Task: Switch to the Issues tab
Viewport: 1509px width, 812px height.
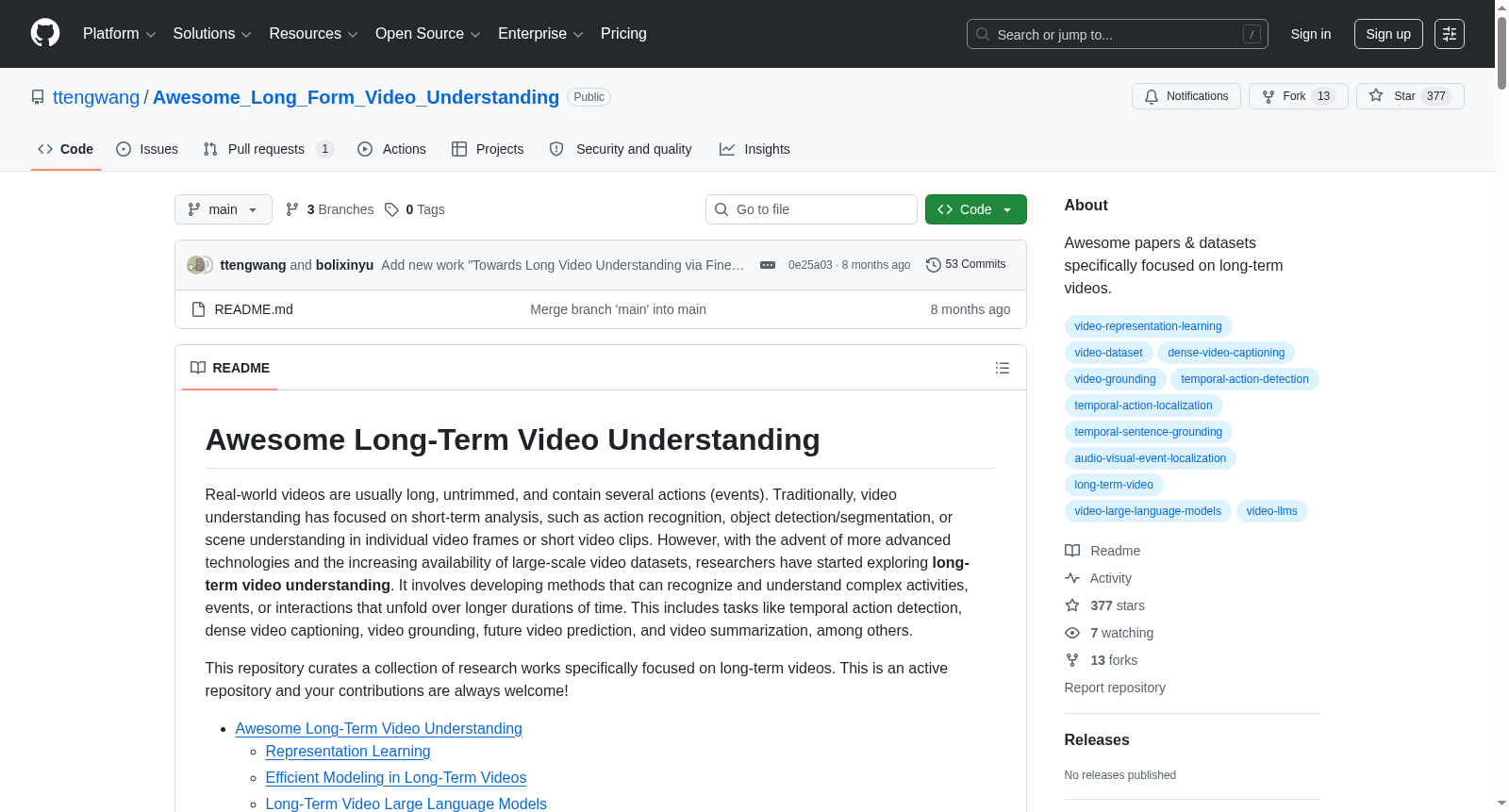Action: [x=147, y=149]
